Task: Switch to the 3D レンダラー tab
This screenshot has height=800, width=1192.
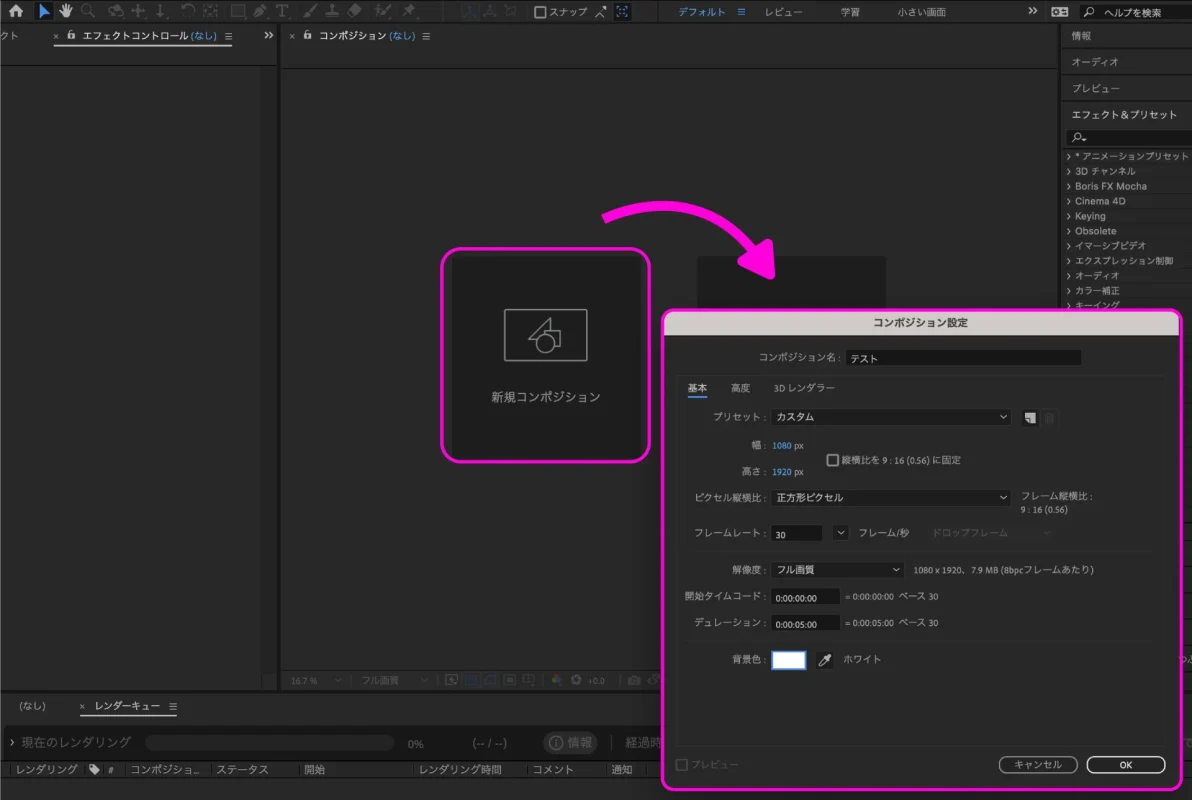Action: [804, 389]
